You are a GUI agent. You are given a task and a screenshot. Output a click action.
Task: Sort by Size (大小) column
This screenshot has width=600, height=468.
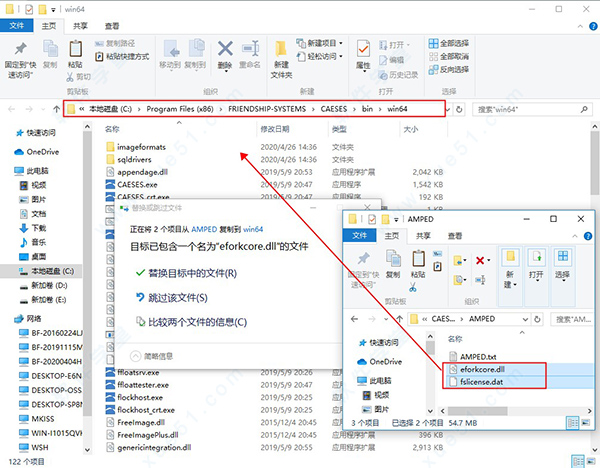click(x=411, y=129)
